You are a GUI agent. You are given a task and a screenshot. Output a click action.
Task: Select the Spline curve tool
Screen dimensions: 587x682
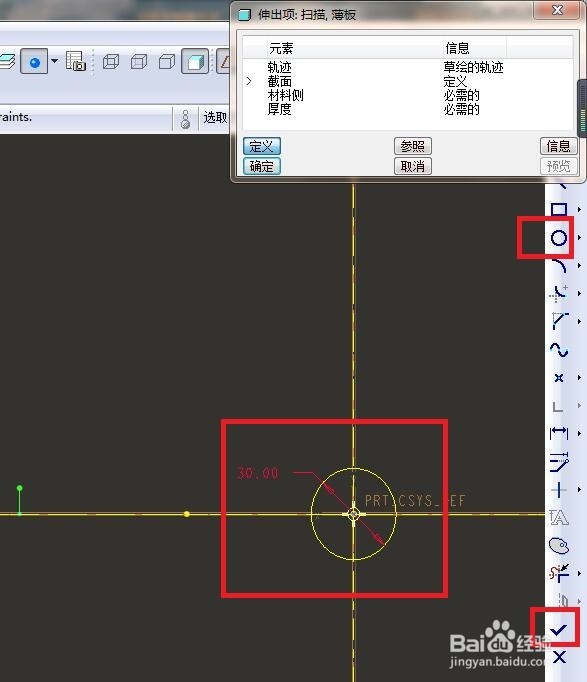coord(559,350)
